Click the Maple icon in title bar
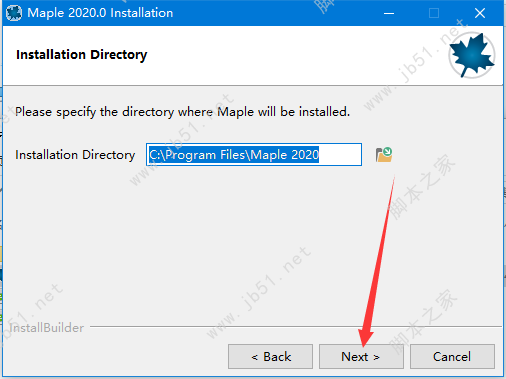This screenshot has height=379, width=506. pyautogui.click(x=14, y=13)
